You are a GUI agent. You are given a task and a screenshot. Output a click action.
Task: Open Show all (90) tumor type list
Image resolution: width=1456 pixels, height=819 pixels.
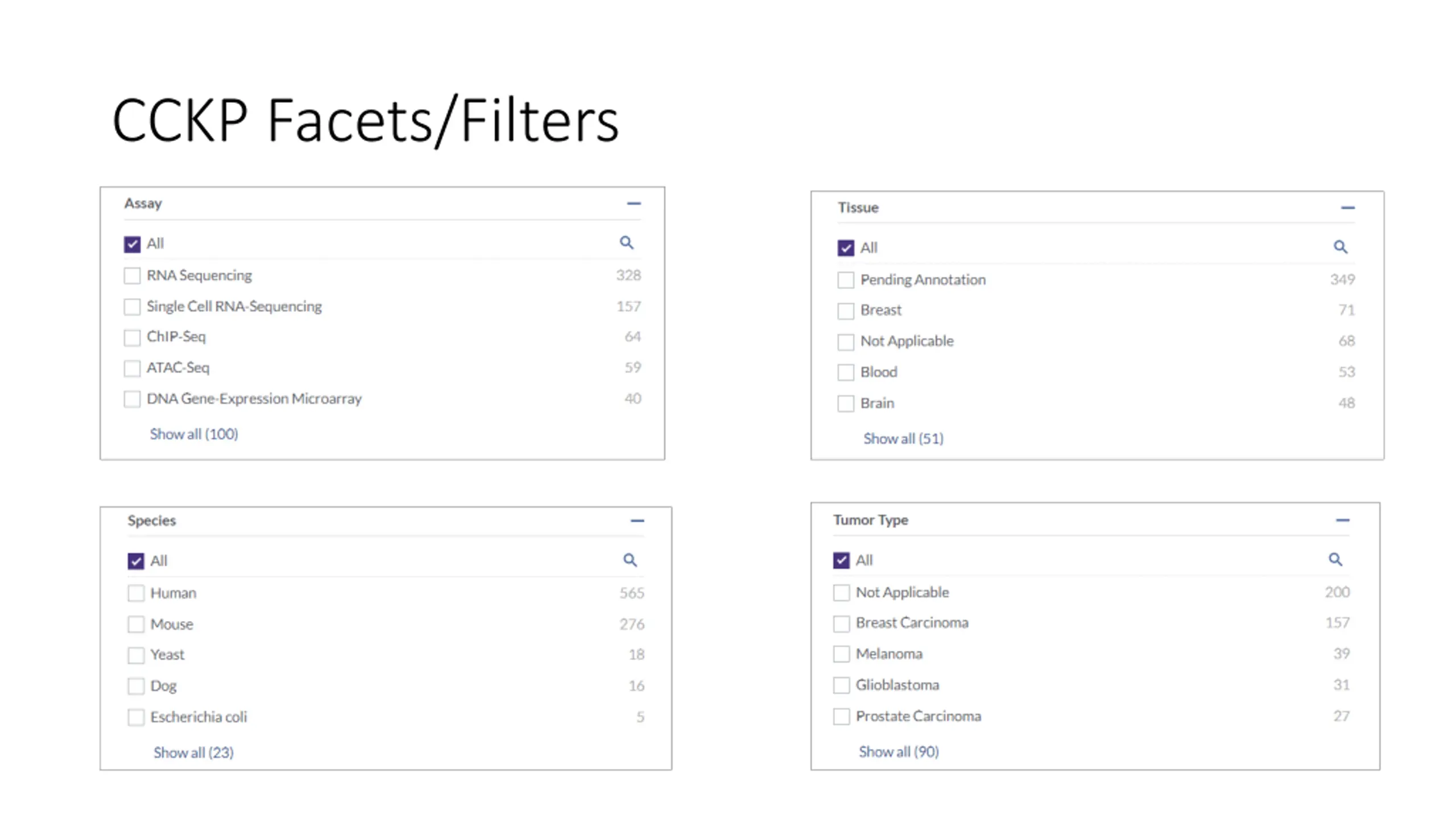click(x=899, y=752)
